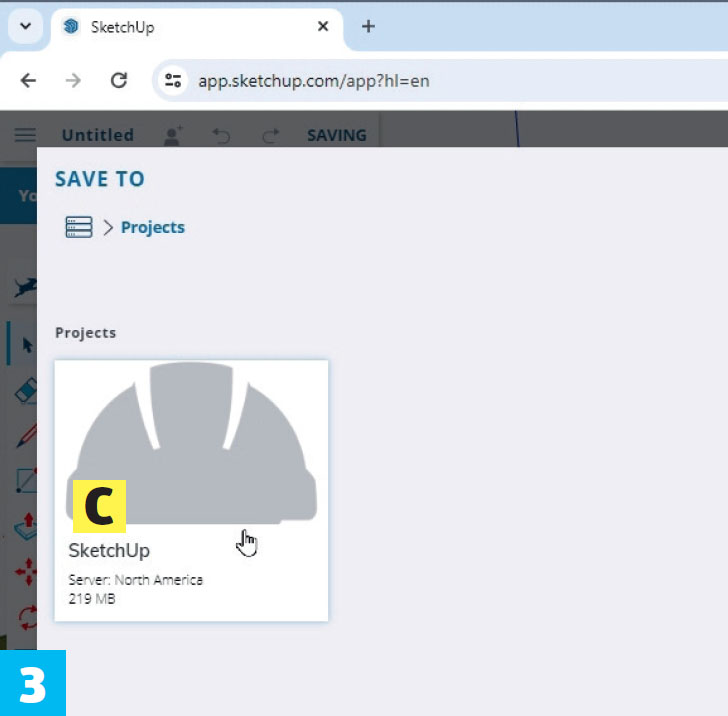Select the SketchUp browser tab
This screenshot has height=716, width=728.
[197, 27]
